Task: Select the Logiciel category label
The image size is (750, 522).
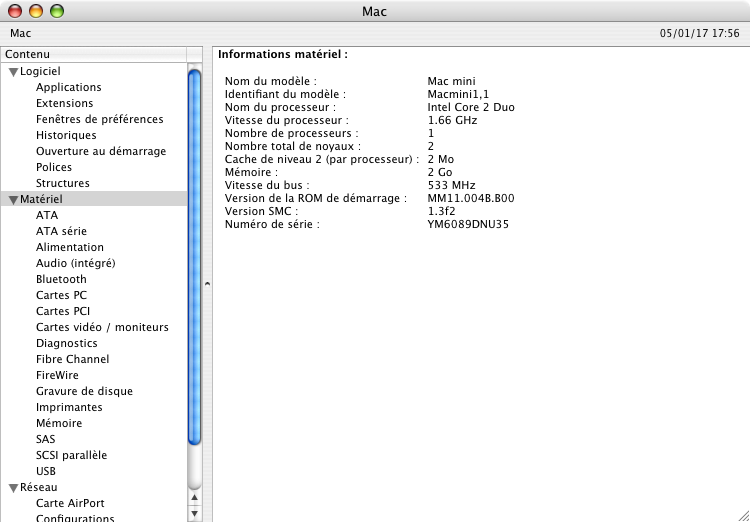Action: pos(40,71)
